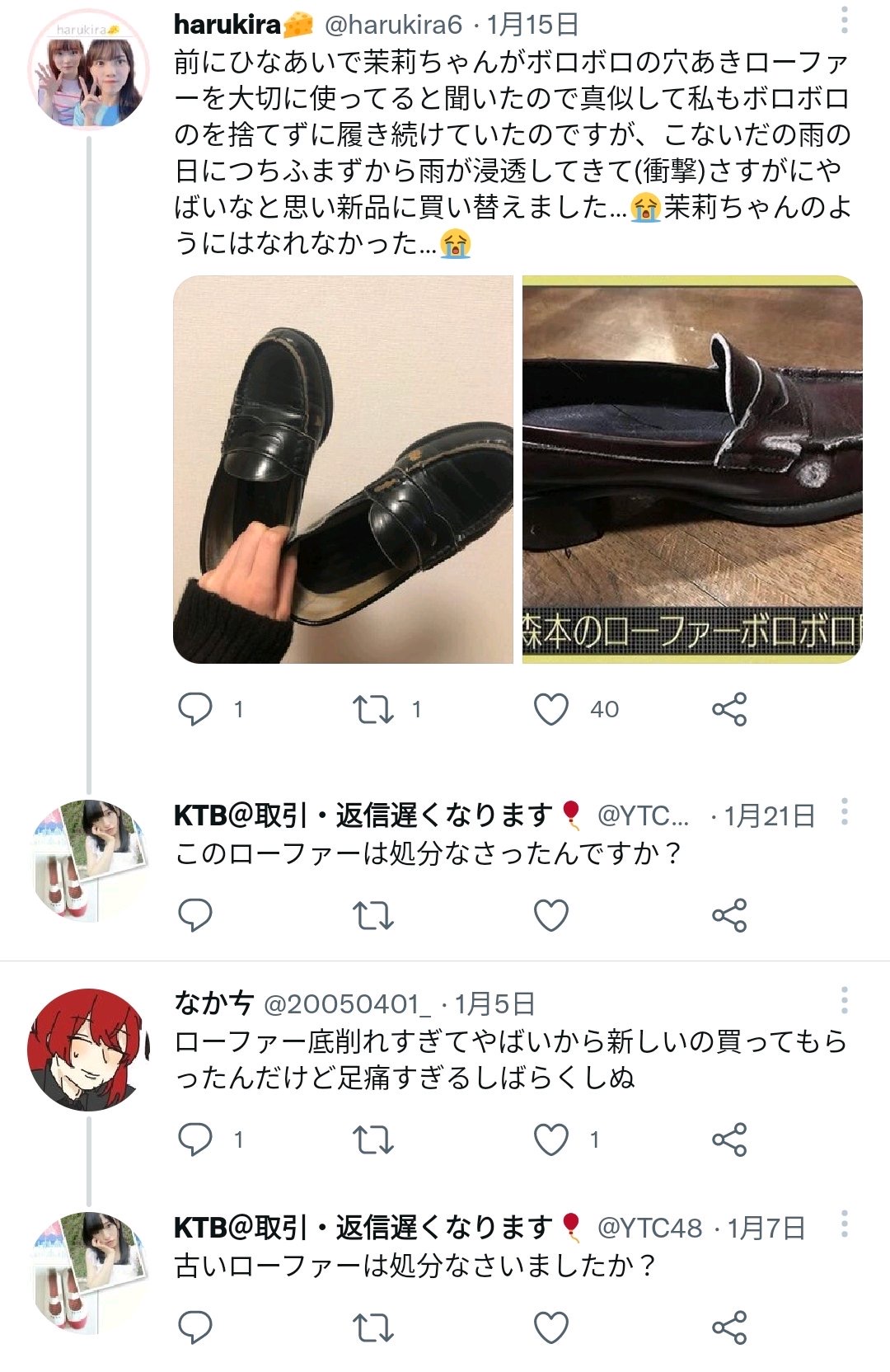View the black loafers photo held in hand
Image resolution: width=890 pixels, height=1372 pixels.
tap(343, 469)
